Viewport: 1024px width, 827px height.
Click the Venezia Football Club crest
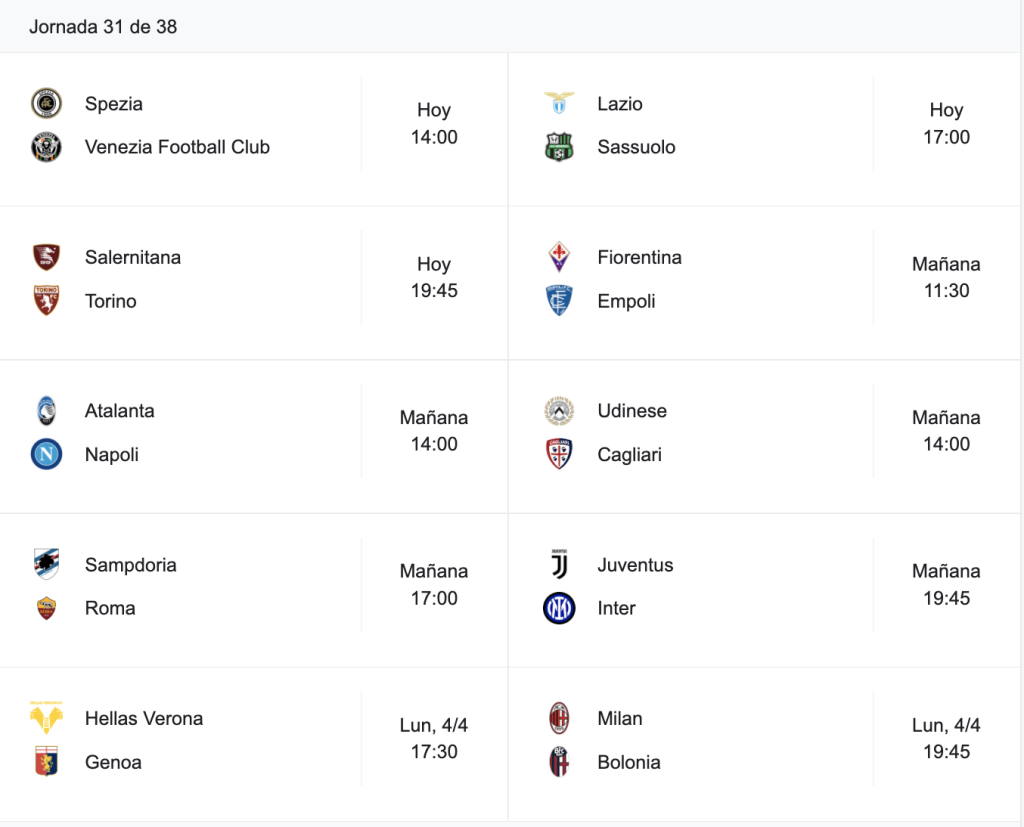coord(46,147)
